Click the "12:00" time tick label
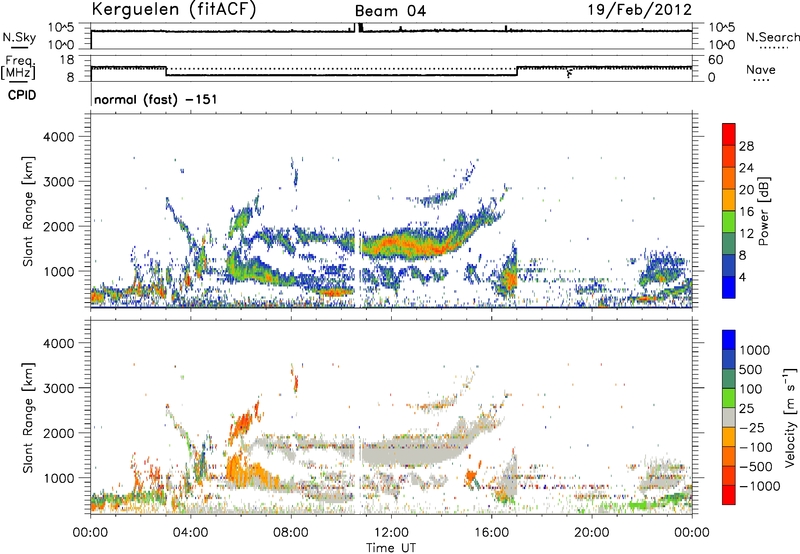The height and width of the screenshot is (554, 800). pyautogui.click(x=391, y=533)
